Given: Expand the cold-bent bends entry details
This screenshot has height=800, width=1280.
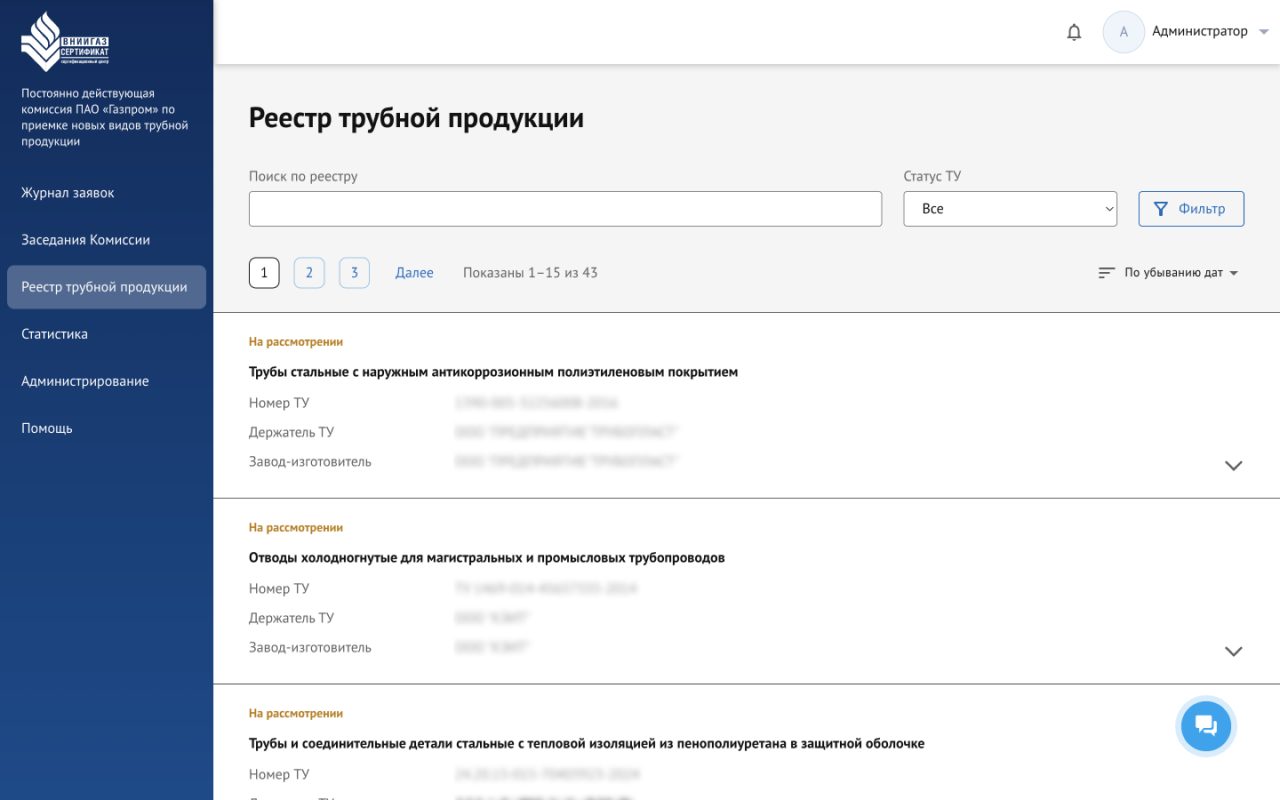Looking at the screenshot, I should (x=1233, y=652).
